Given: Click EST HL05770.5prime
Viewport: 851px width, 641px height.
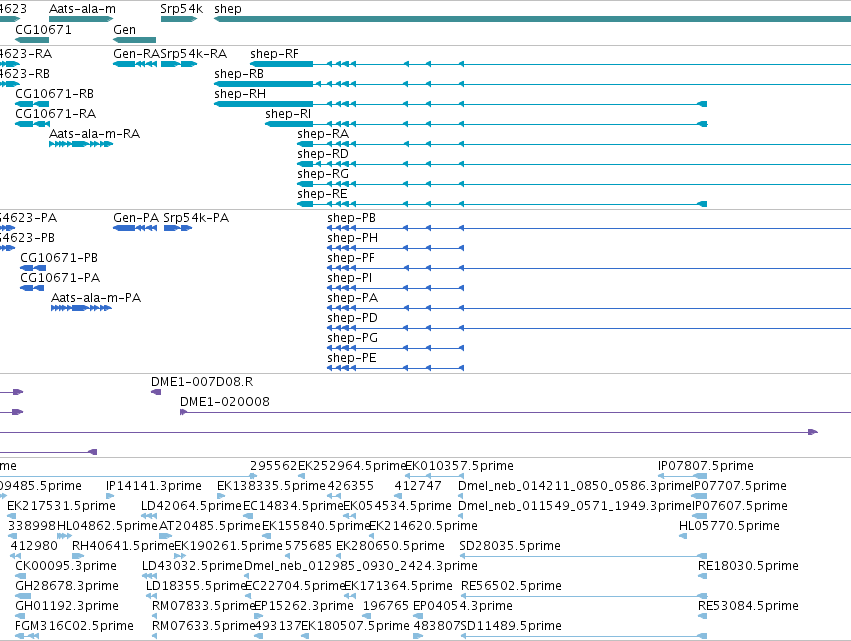Looking at the screenshot, I should click(729, 526).
